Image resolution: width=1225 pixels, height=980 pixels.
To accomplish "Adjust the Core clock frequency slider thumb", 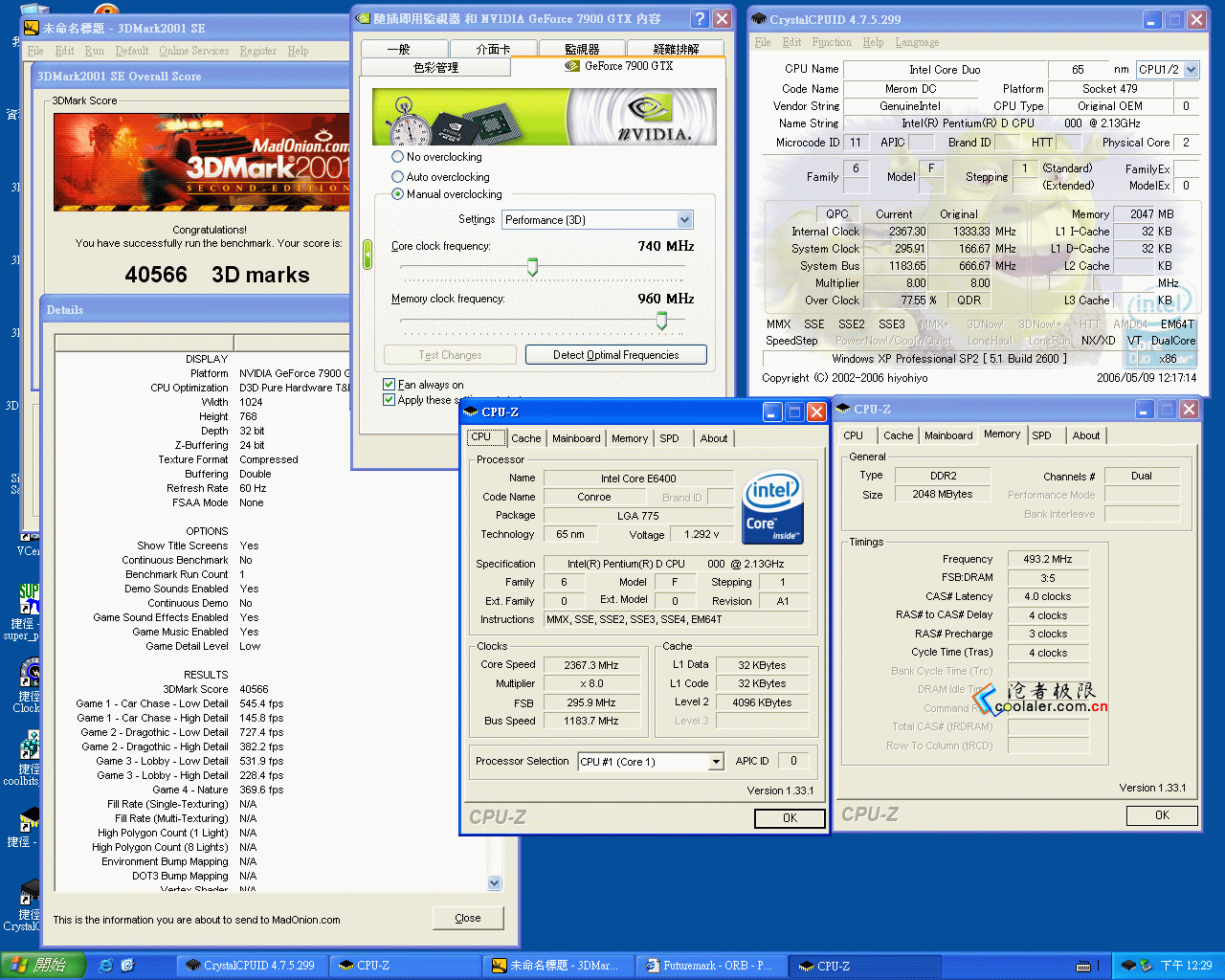I will [x=533, y=267].
